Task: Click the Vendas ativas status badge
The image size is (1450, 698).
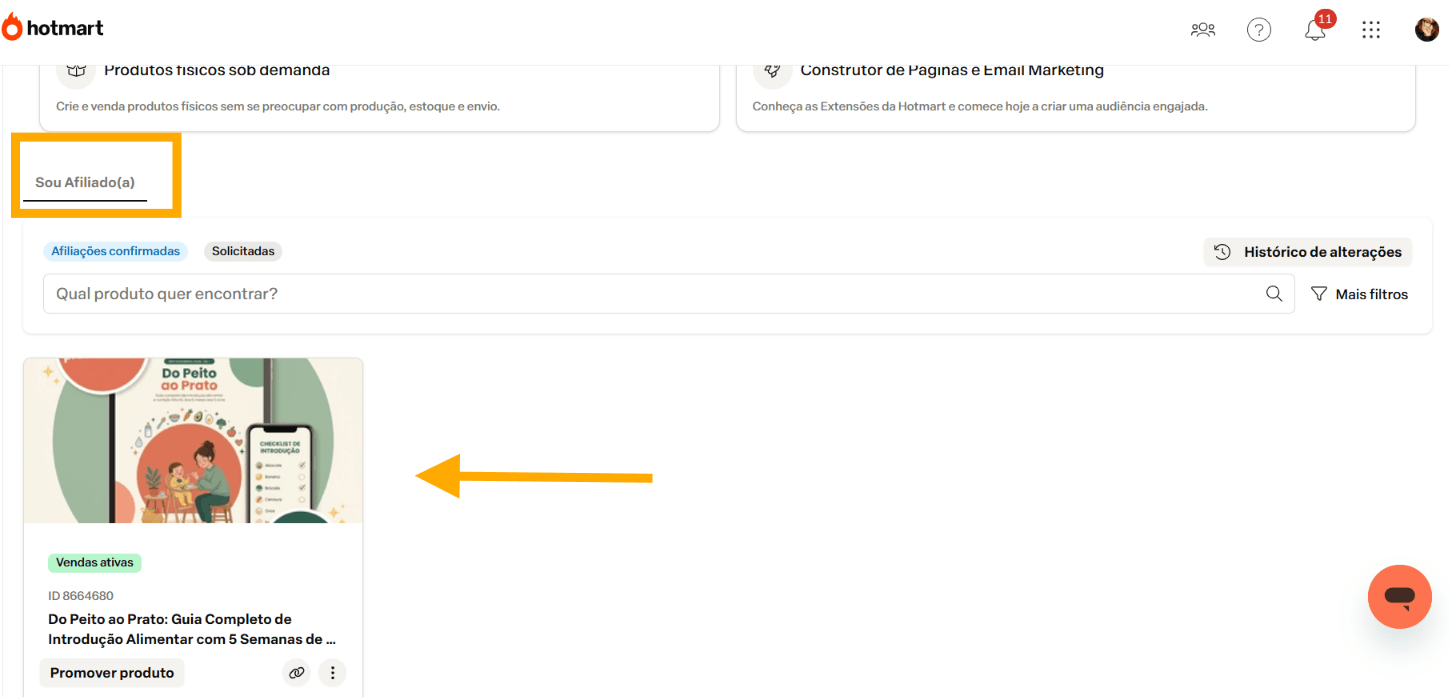Action: click(95, 563)
